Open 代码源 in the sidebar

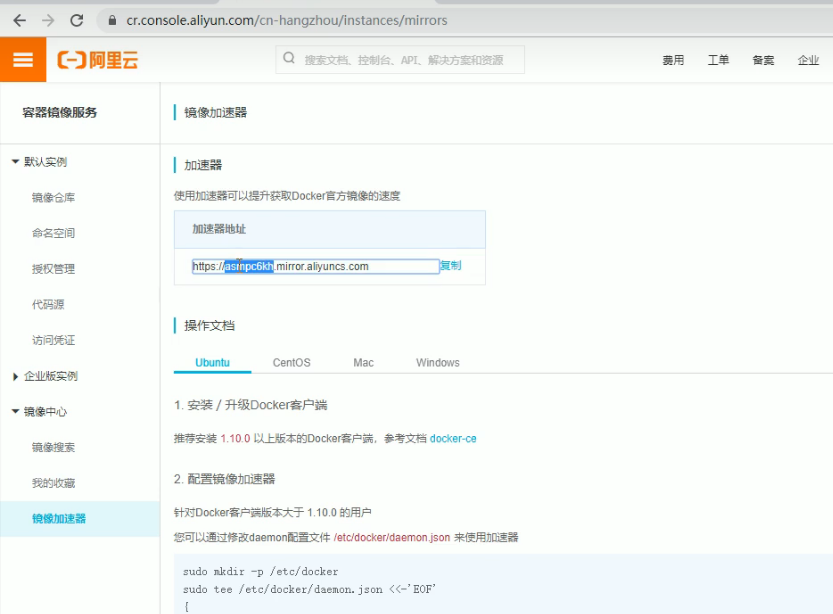(x=48, y=304)
